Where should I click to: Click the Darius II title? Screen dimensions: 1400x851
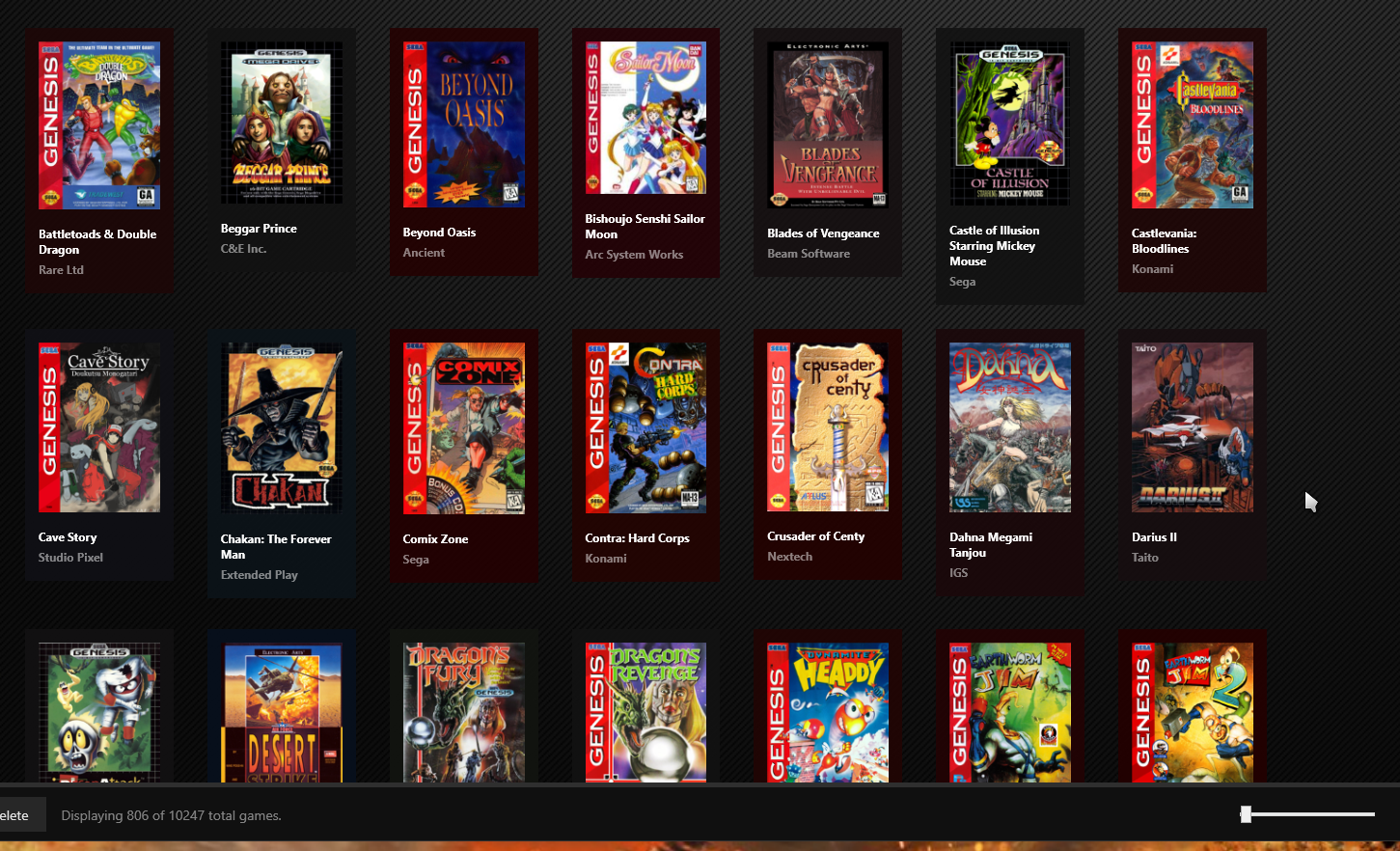(x=1154, y=537)
